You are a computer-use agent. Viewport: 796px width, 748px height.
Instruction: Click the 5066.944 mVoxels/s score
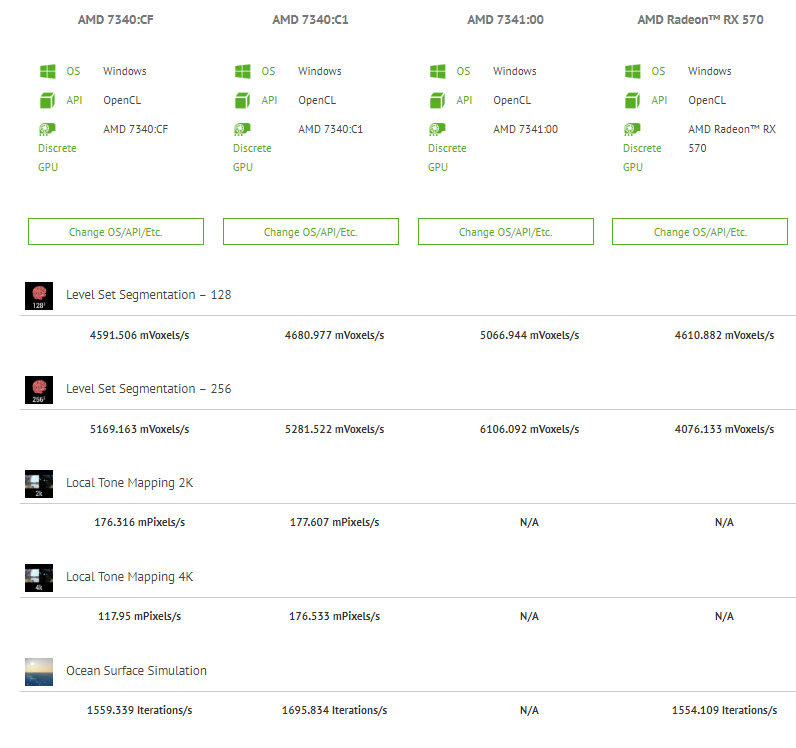tap(529, 335)
